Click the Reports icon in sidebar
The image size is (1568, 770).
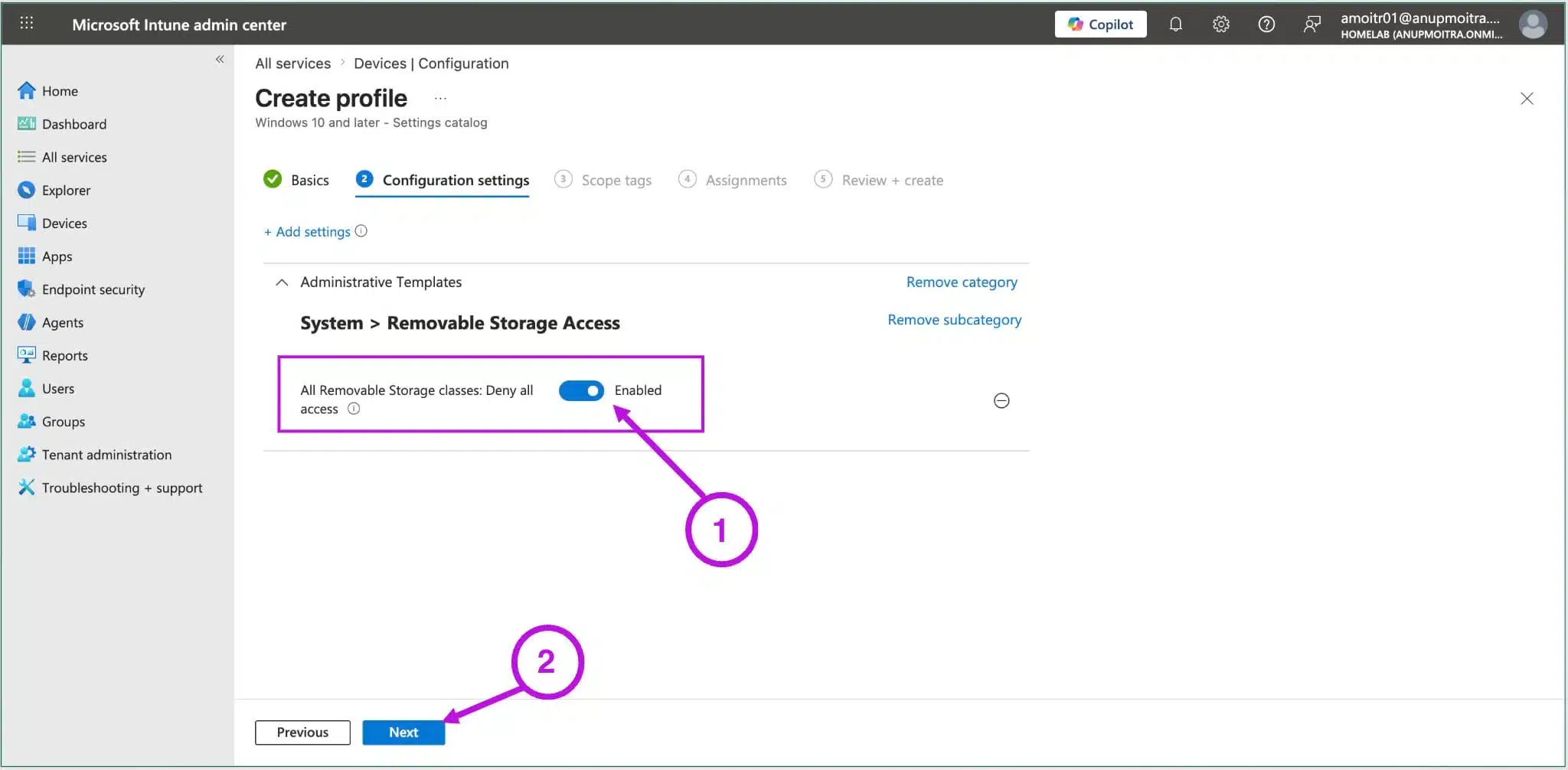coord(26,355)
